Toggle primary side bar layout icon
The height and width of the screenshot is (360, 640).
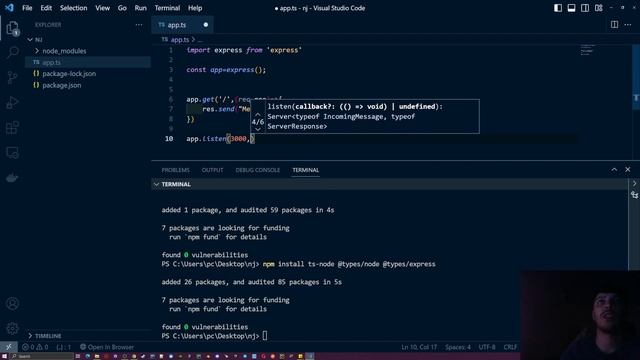pyautogui.click(x=558, y=8)
